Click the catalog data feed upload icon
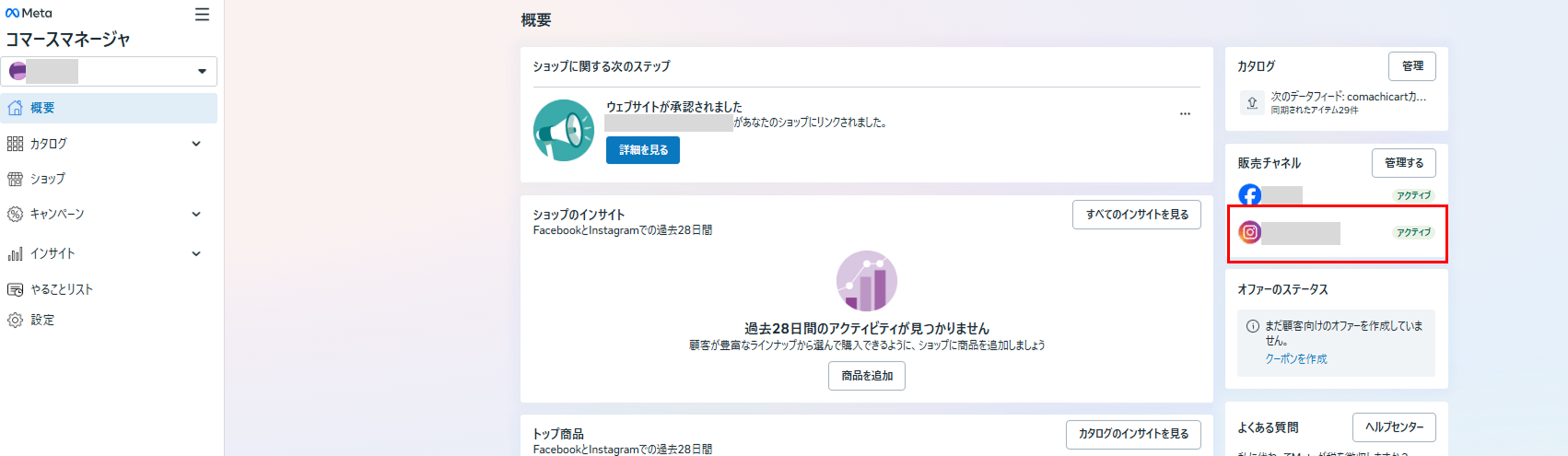 [x=1252, y=103]
